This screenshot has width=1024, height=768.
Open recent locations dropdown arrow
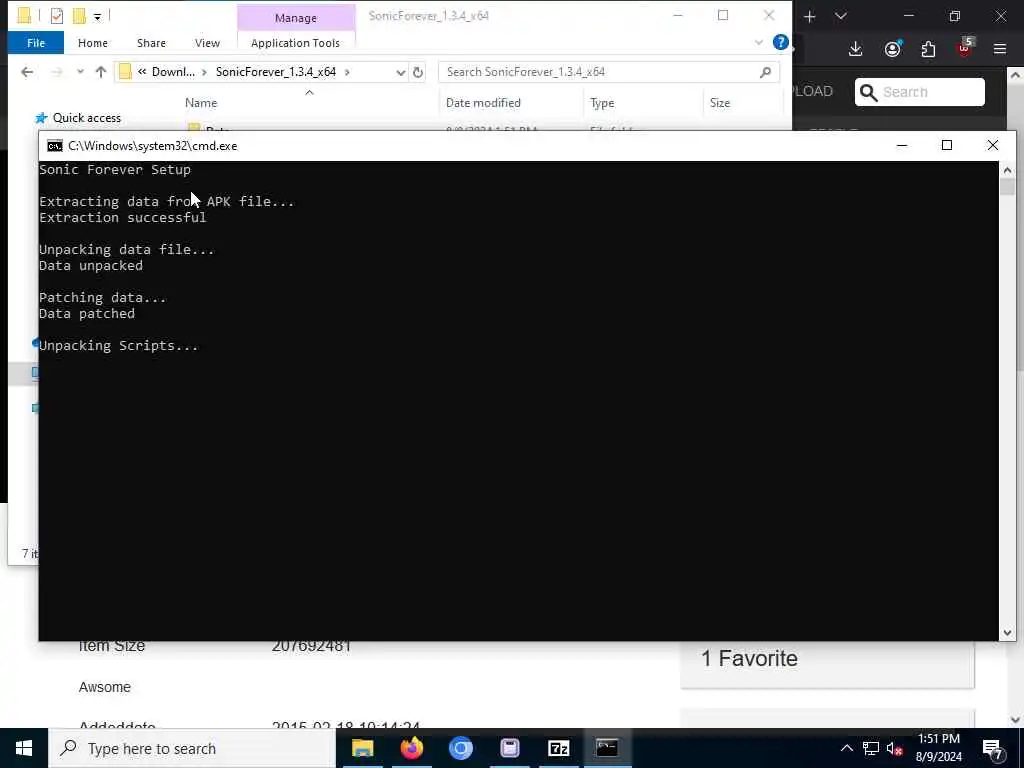(80, 72)
